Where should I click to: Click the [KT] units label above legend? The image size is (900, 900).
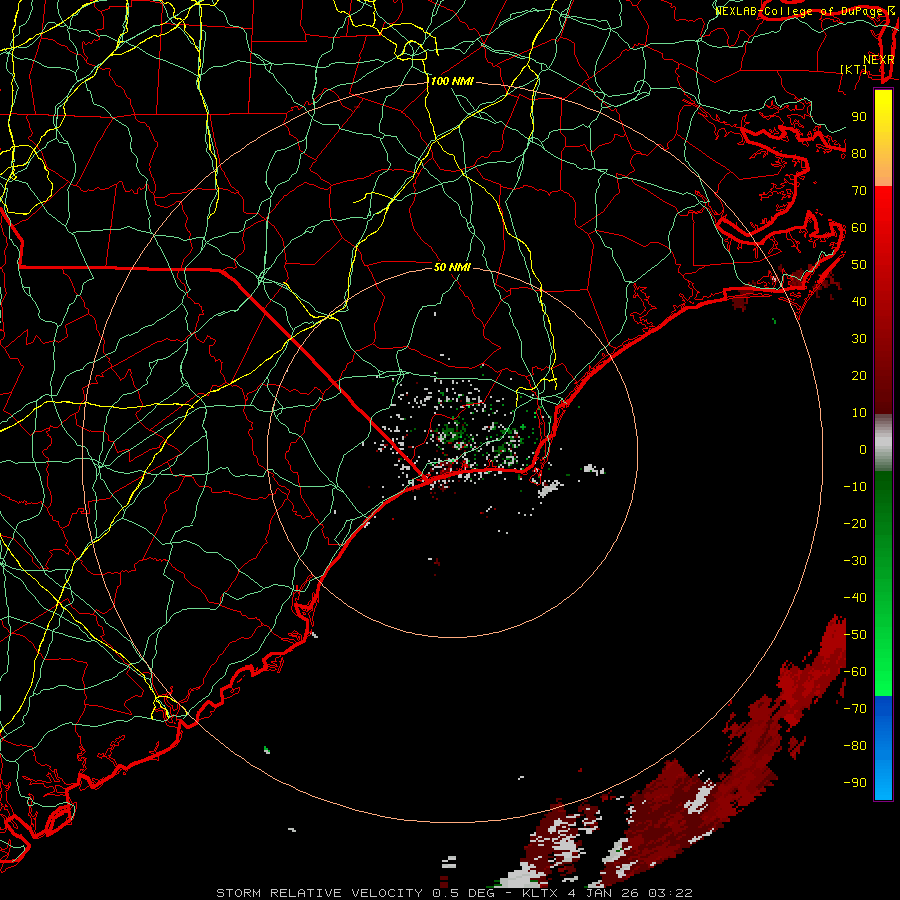pos(854,70)
